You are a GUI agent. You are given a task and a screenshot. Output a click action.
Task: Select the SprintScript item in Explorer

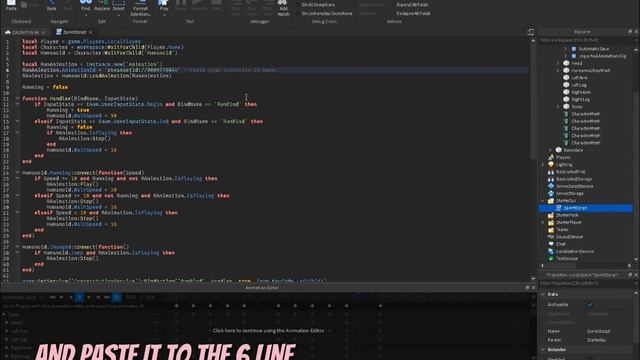(x=586, y=208)
